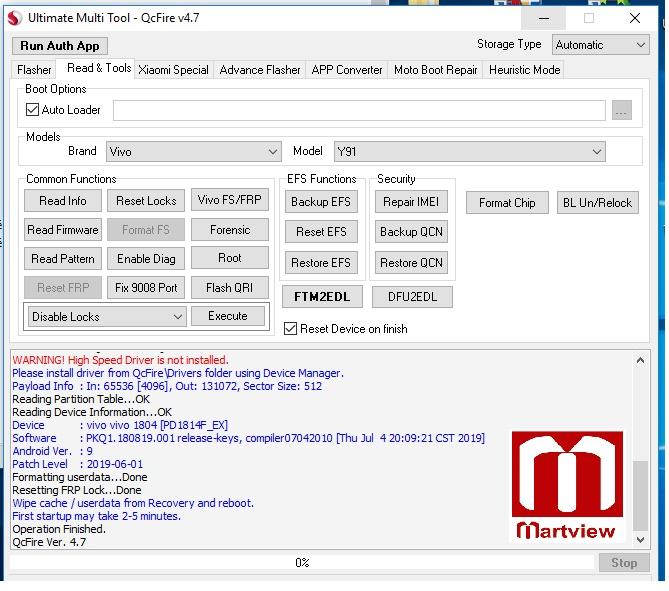The height and width of the screenshot is (591, 669).
Task: Click the log scrollbar down arrow
Action: tap(640, 540)
